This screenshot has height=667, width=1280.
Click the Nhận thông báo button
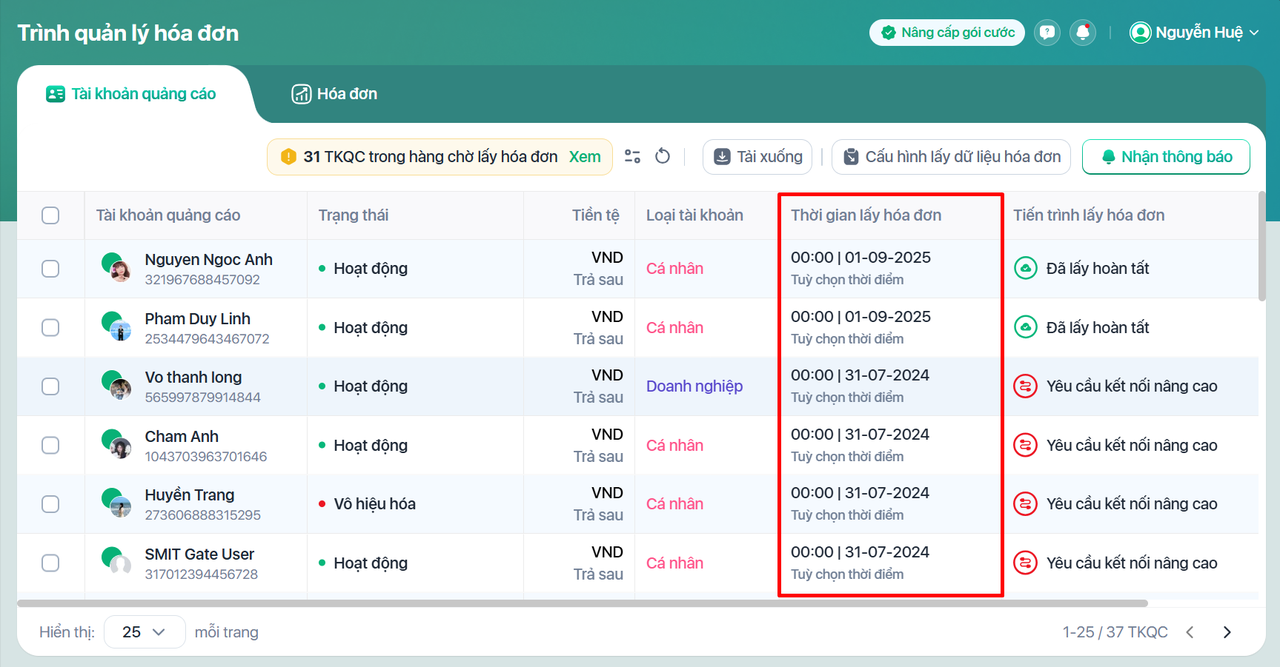(x=1166, y=157)
